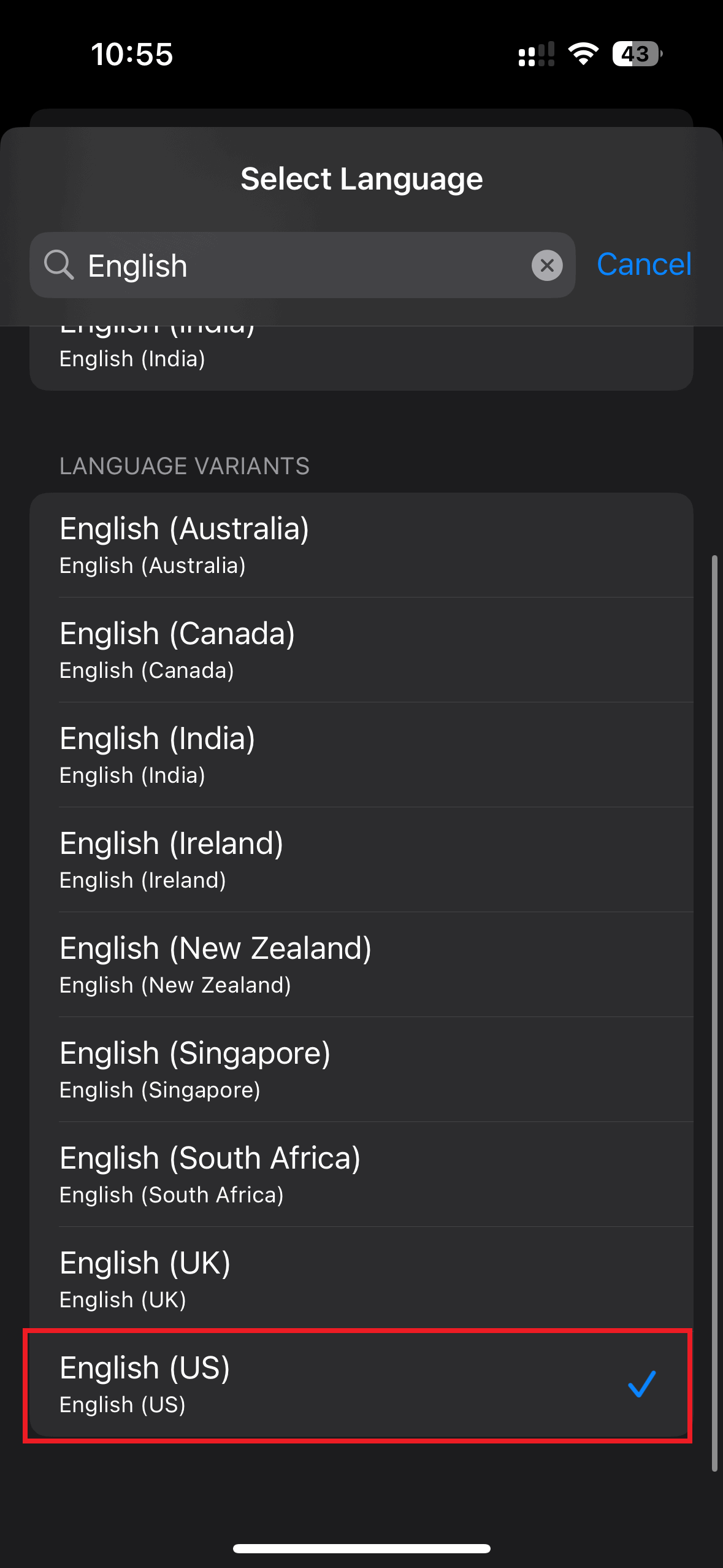Tap the partially hidden English (India) top result
This screenshot has height=1568, width=723.
coord(361,356)
